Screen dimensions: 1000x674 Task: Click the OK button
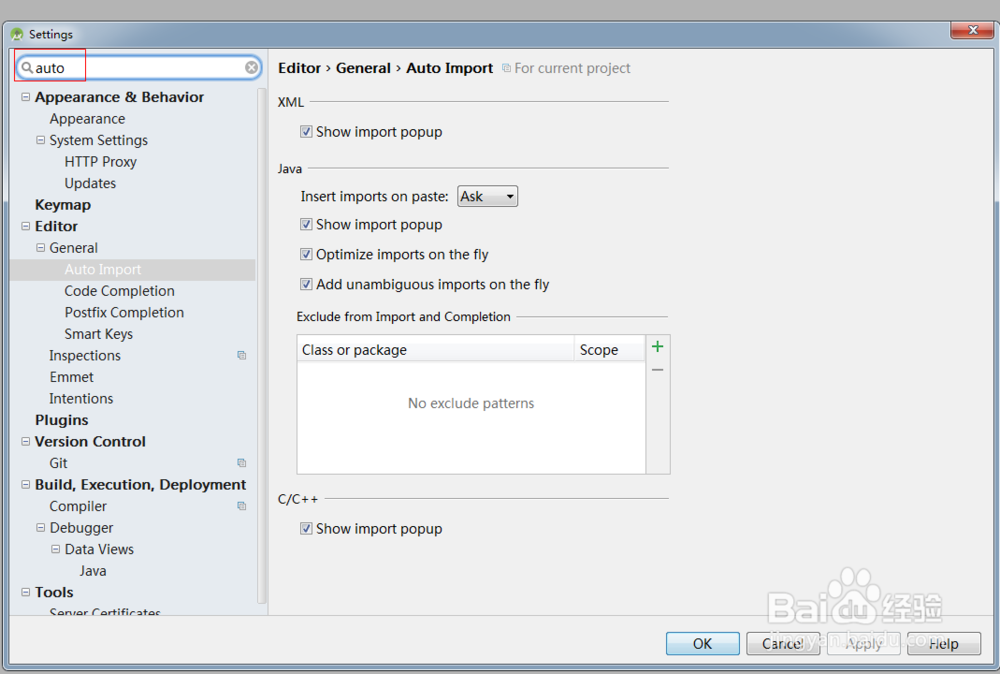[x=702, y=643]
